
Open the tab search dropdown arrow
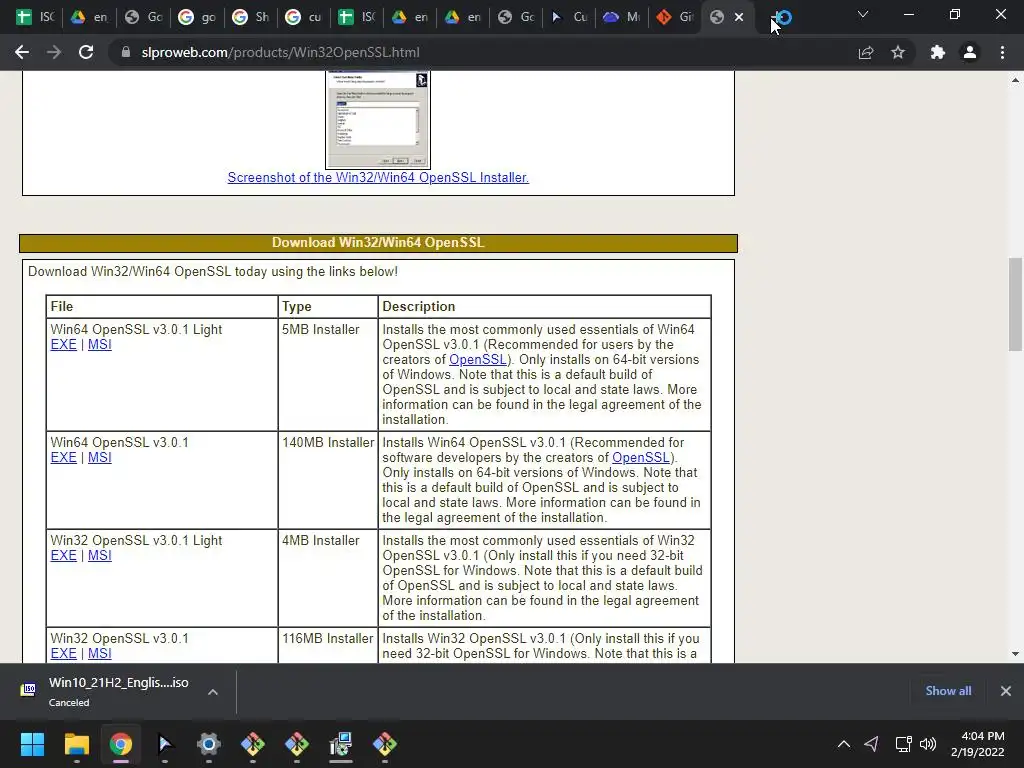tap(863, 14)
